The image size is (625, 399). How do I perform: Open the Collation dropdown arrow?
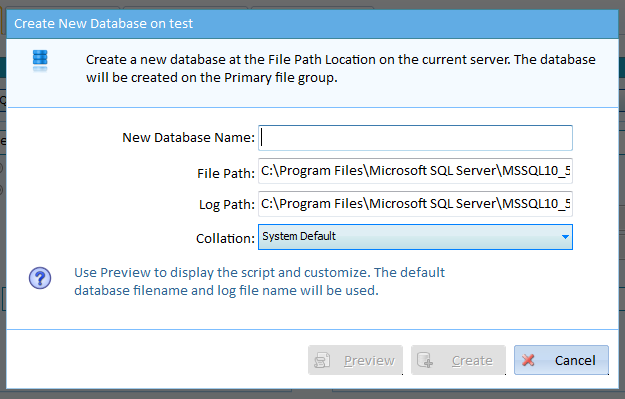pyautogui.click(x=565, y=237)
